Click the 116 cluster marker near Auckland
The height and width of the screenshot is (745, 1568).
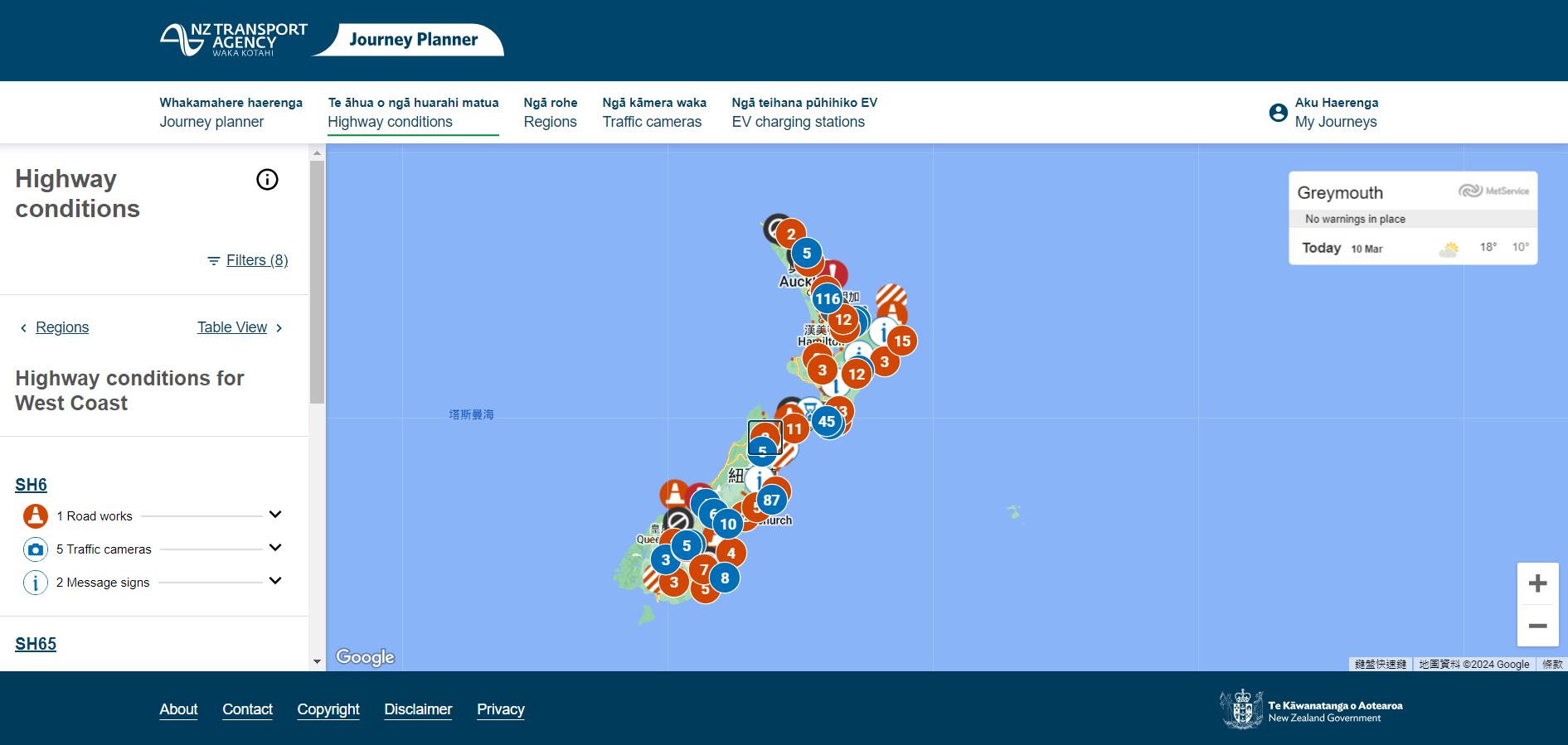pos(827,299)
